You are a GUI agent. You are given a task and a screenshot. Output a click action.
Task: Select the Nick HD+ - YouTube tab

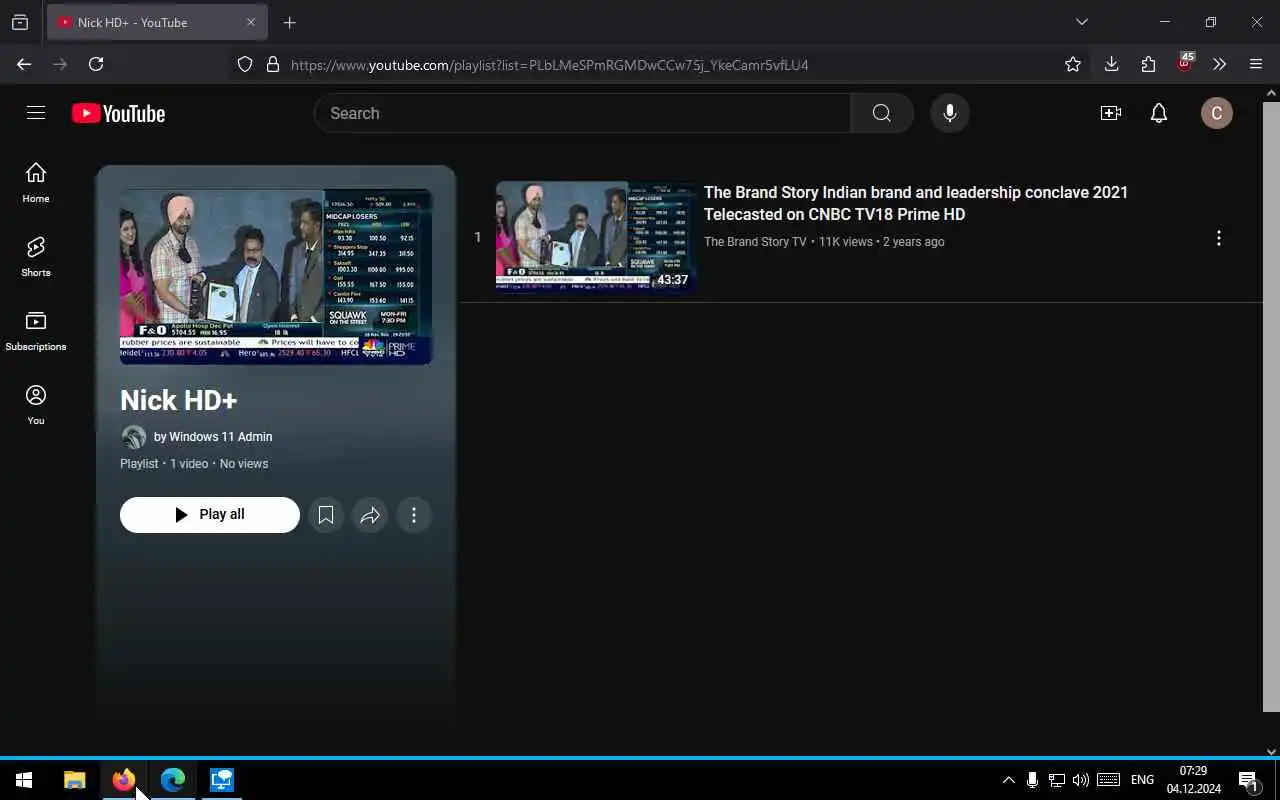(155, 22)
